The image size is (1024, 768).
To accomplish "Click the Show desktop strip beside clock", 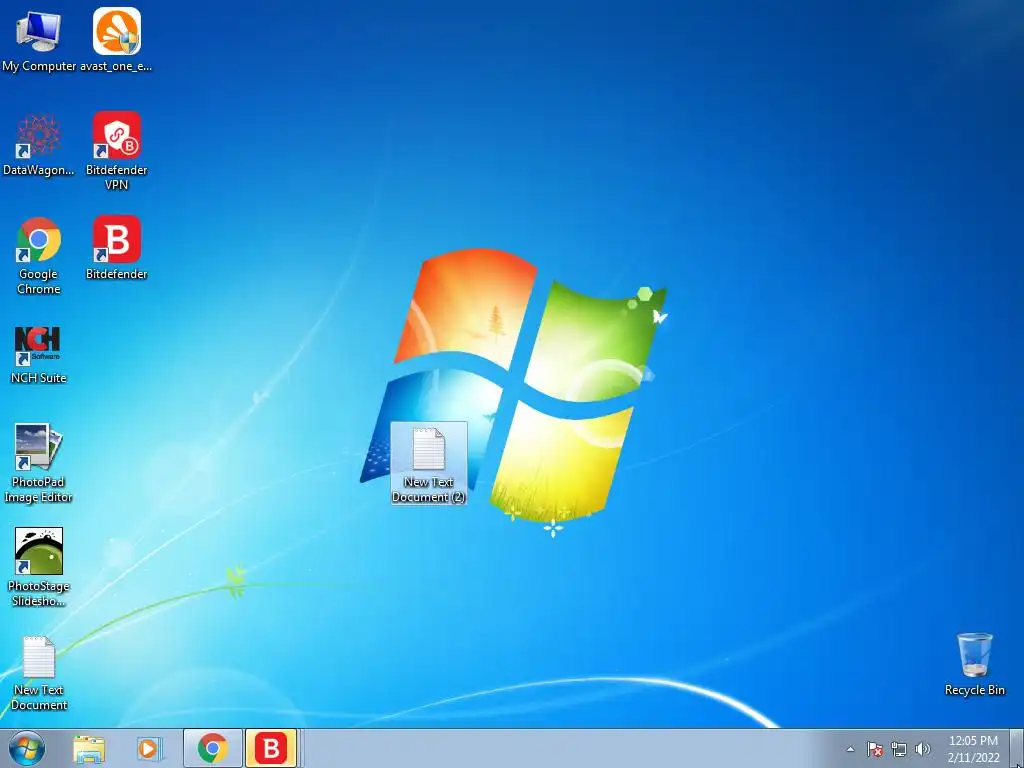I will point(1017,749).
